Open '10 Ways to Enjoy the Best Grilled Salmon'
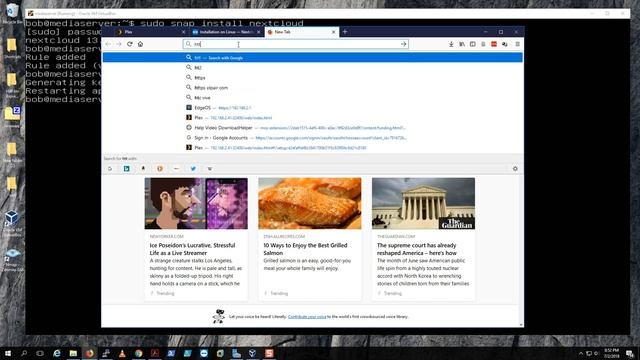This screenshot has height=360, width=640. point(305,249)
